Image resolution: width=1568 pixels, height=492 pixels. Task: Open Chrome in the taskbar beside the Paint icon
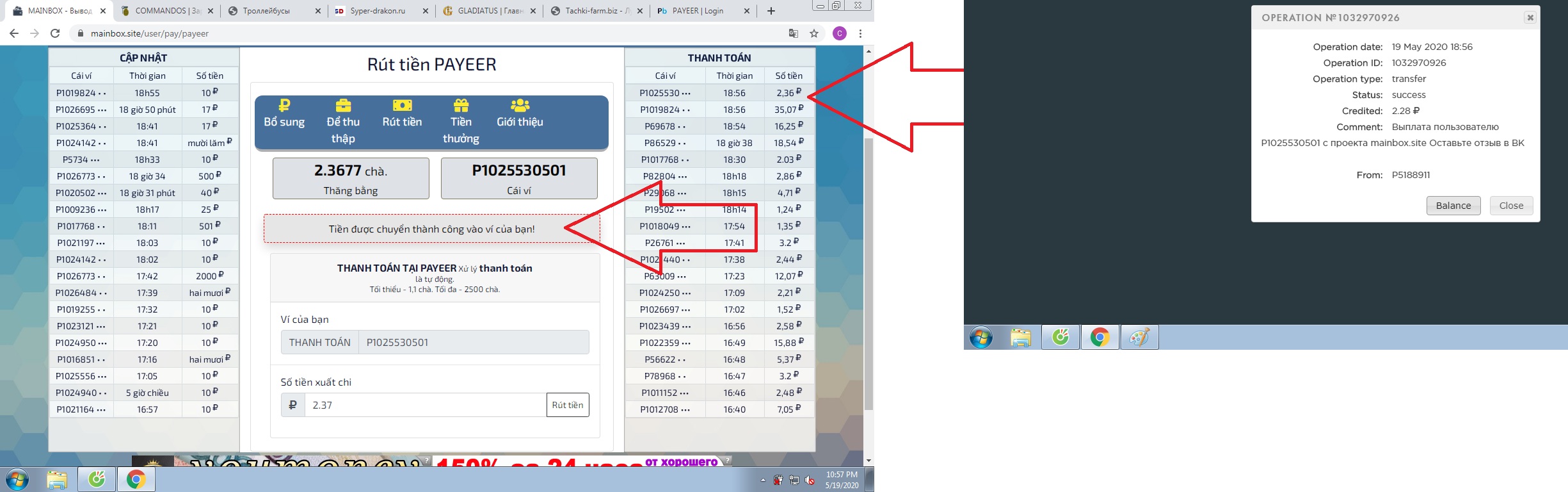(1100, 337)
